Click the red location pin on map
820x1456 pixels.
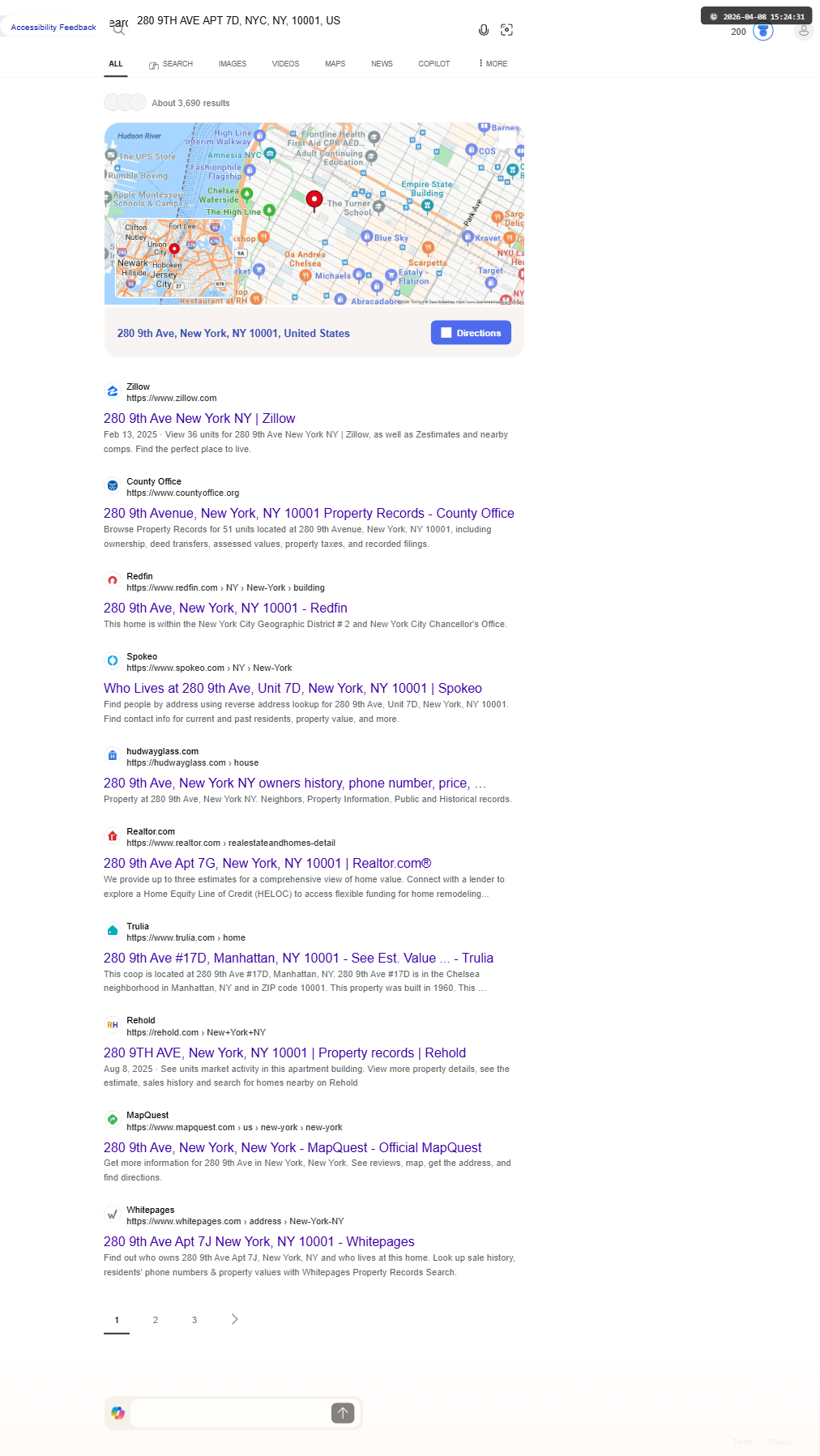coord(314,199)
